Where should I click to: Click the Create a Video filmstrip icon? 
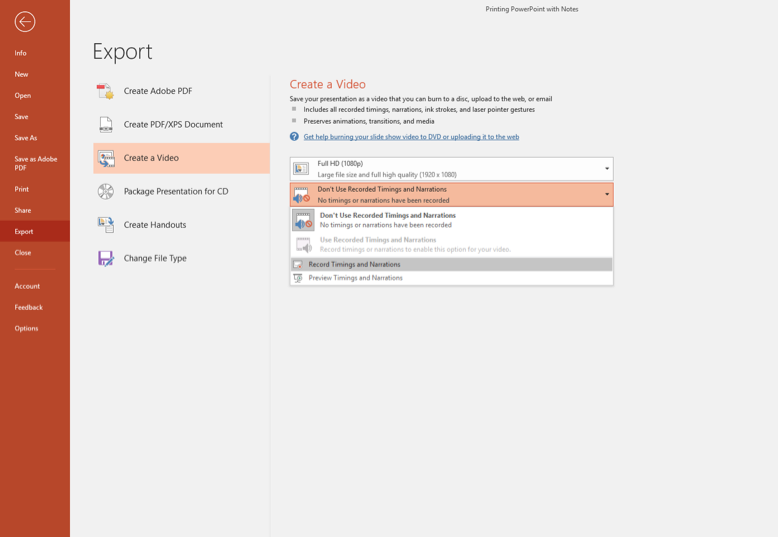click(106, 158)
